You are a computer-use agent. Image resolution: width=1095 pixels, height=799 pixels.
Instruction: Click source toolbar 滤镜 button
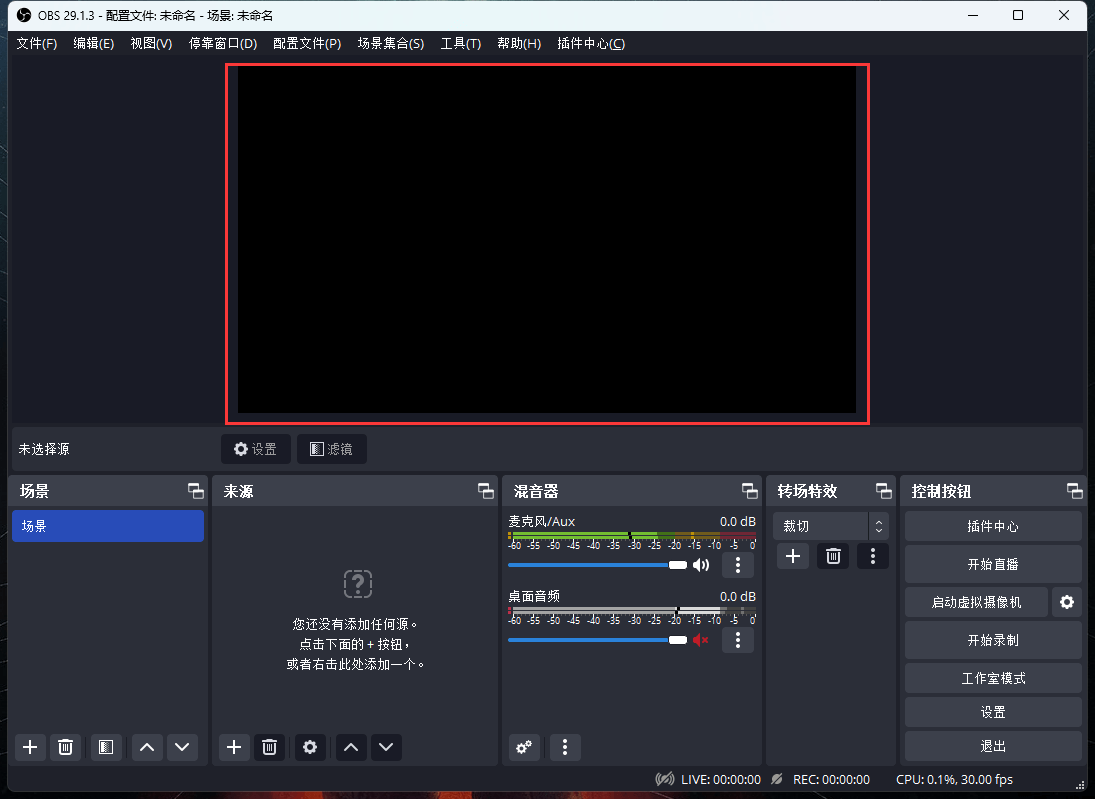pos(332,449)
